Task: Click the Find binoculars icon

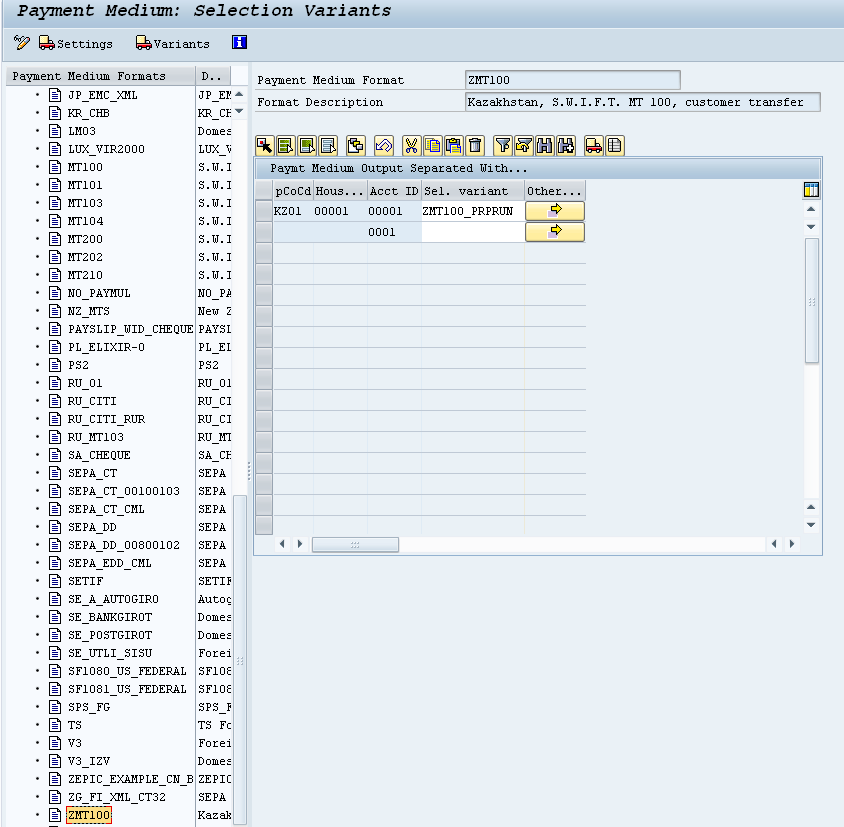Action: [x=543, y=146]
